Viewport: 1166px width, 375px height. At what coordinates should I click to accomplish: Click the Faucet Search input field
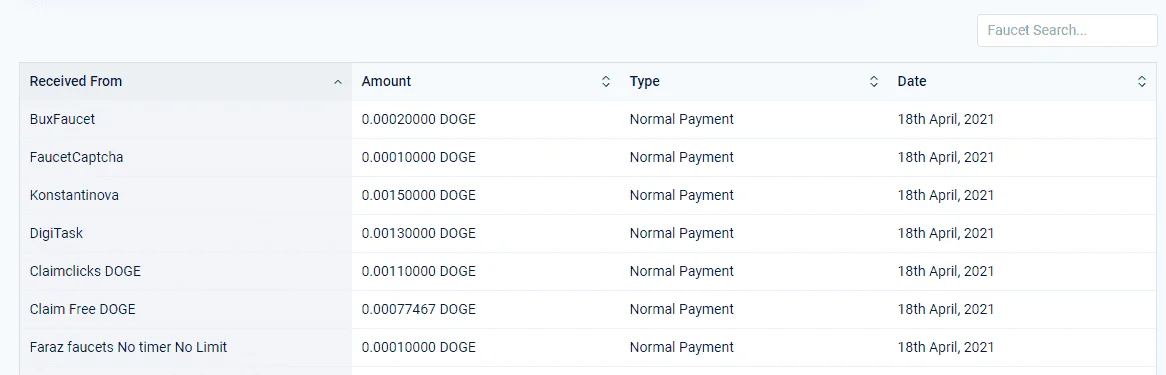point(1067,31)
